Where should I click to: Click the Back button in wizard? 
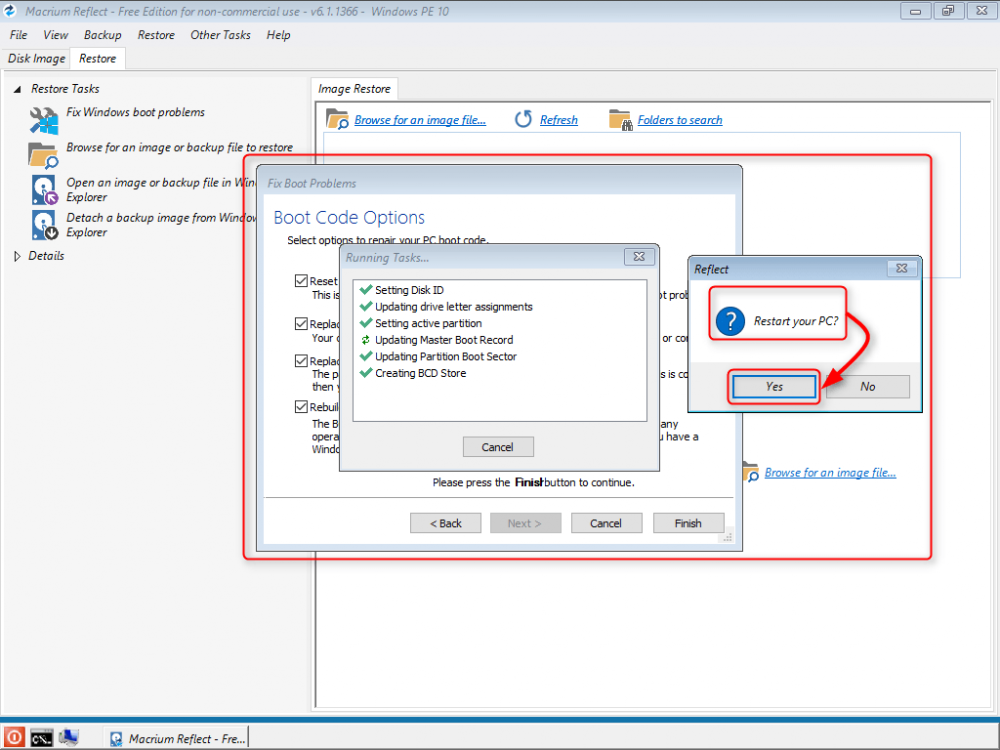[x=445, y=523]
